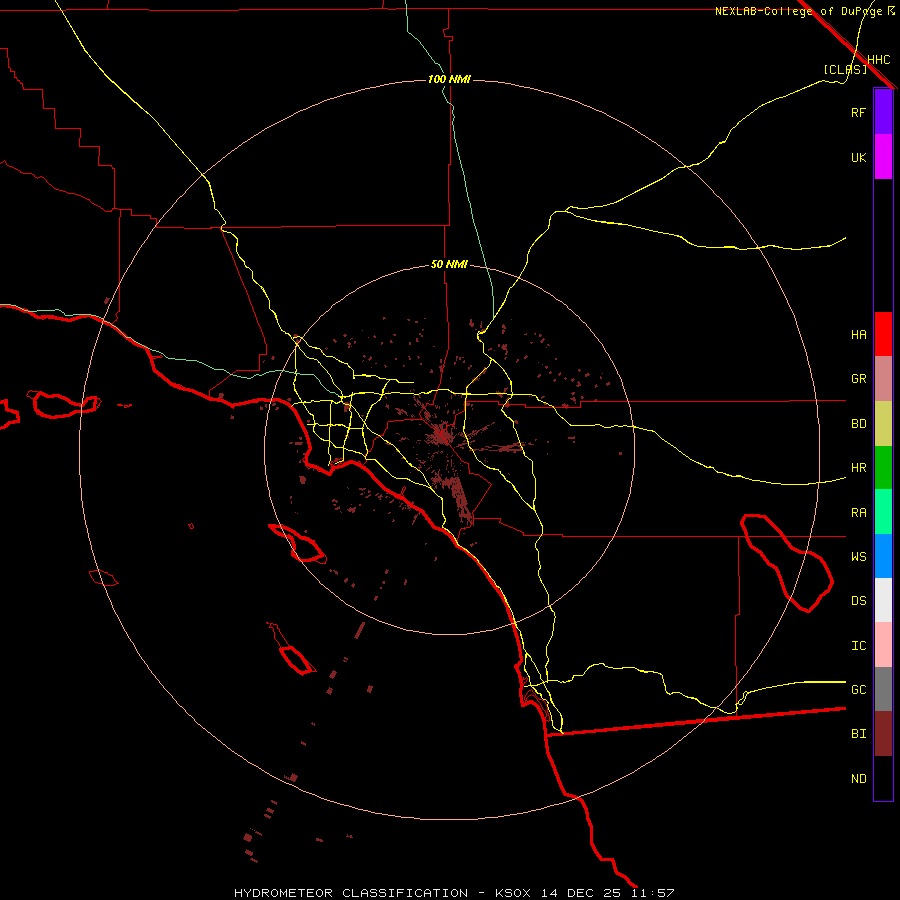Click the BD yellow legend swatch
The width and height of the screenshot is (900, 900).
(x=883, y=424)
